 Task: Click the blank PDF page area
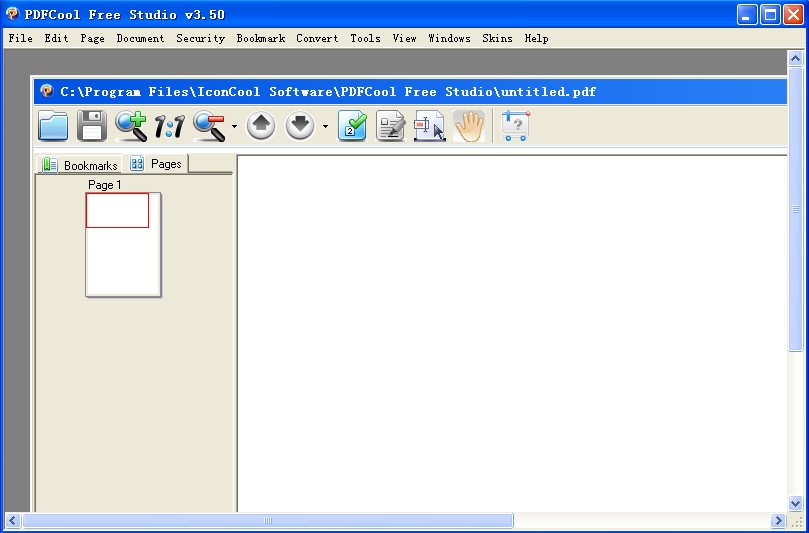pyautogui.click(x=512, y=333)
